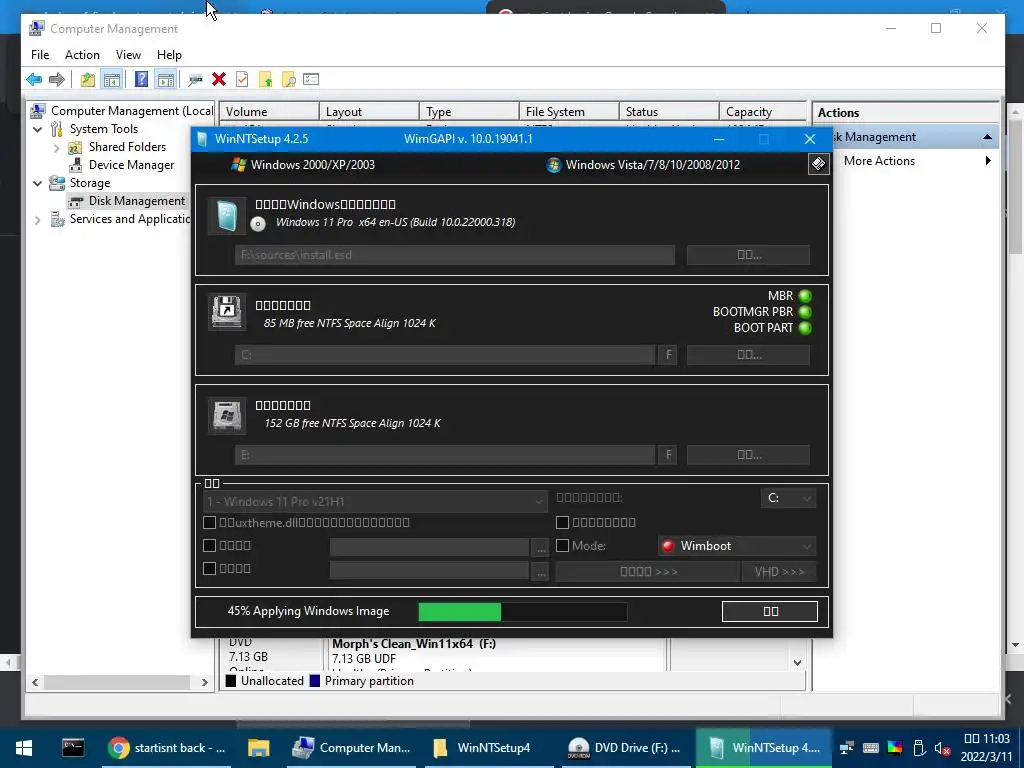Click the volume muted tray icon

(x=942, y=748)
